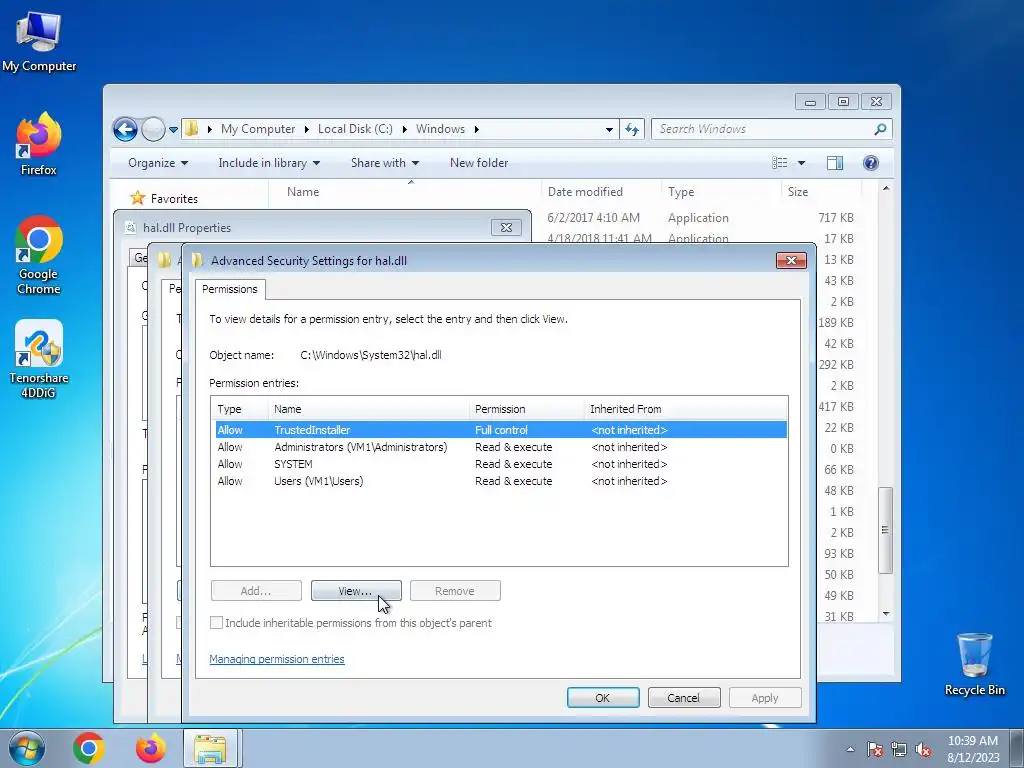Click OK in Advanced Security Settings
This screenshot has height=768, width=1024.
pyautogui.click(x=603, y=698)
